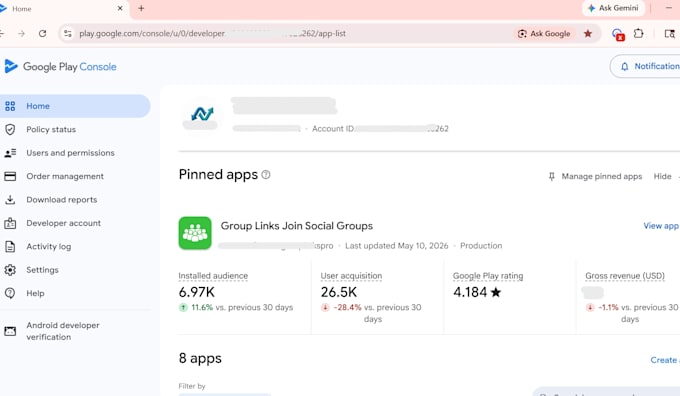Click the Users and permissions person icon
The height and width of the screenshot is (396, 680).
tap(10, 153)
